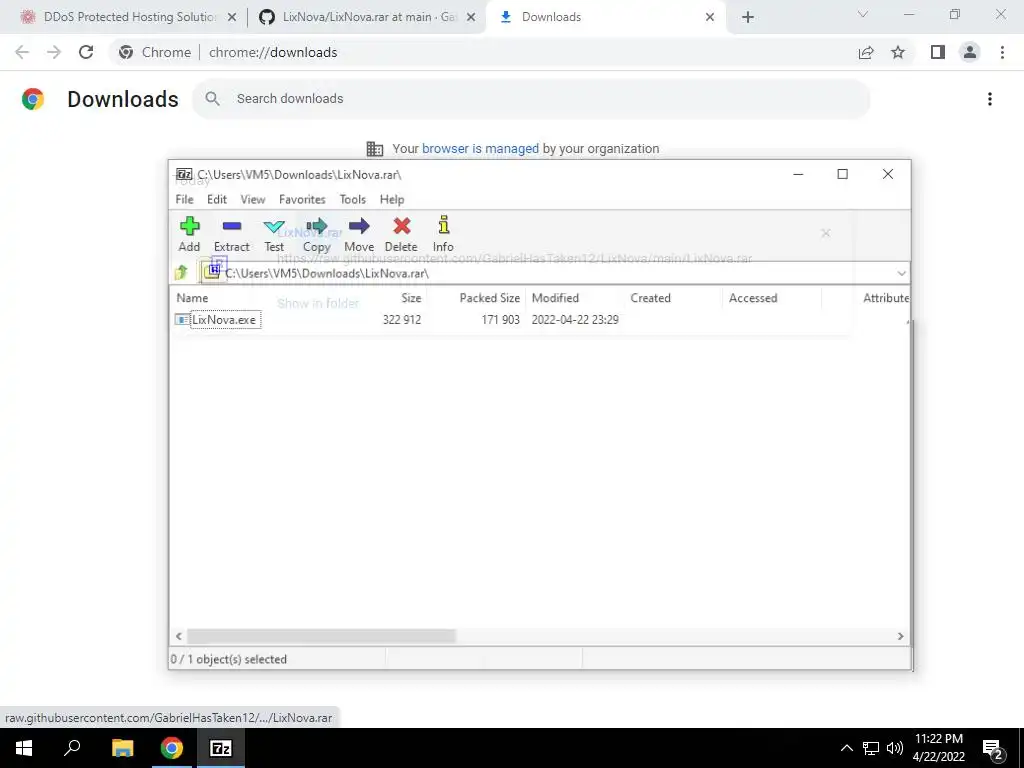Click the red Delete icon
The height and width of the screenshot is (768, 1024).
point(401,234)
